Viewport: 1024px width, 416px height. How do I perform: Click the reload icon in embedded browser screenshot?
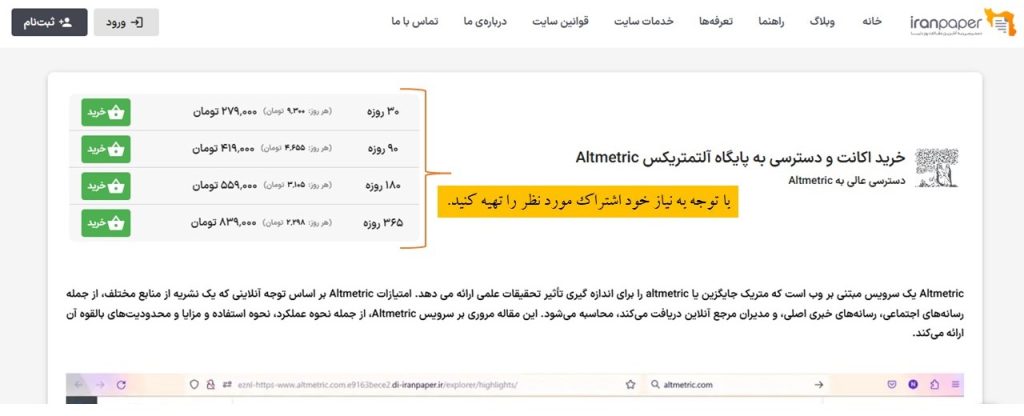121,385
